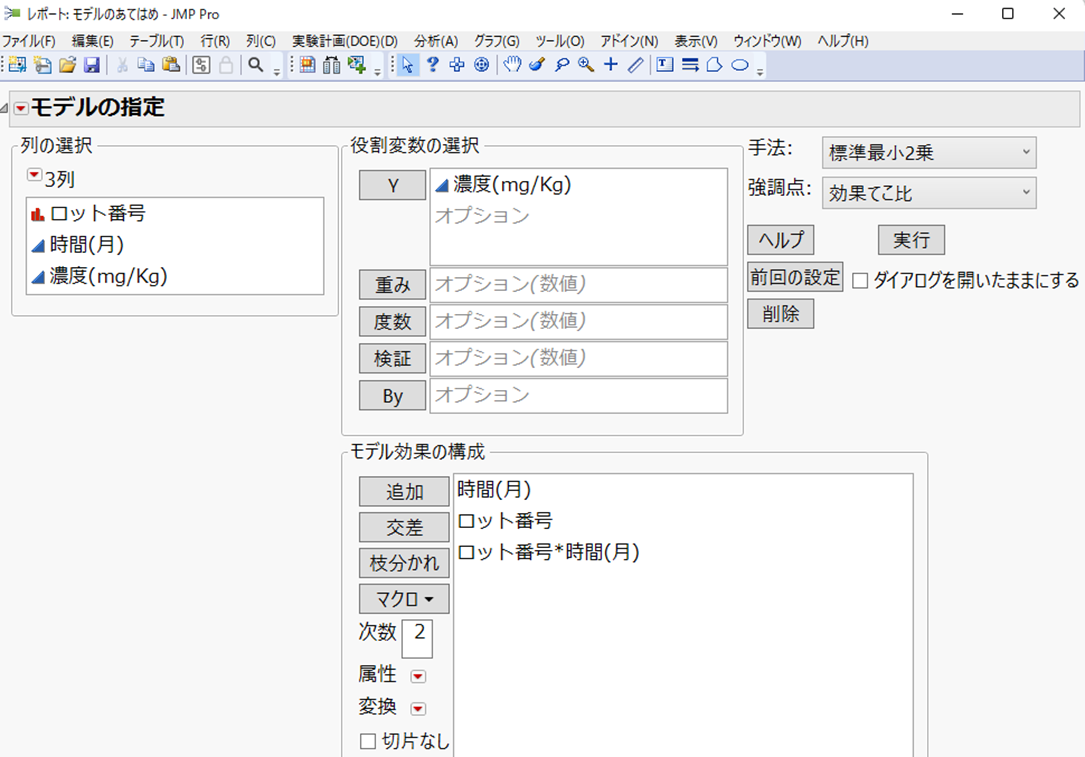
Task: Click the ヘルプ button in dialog
Action: [781, 240]
